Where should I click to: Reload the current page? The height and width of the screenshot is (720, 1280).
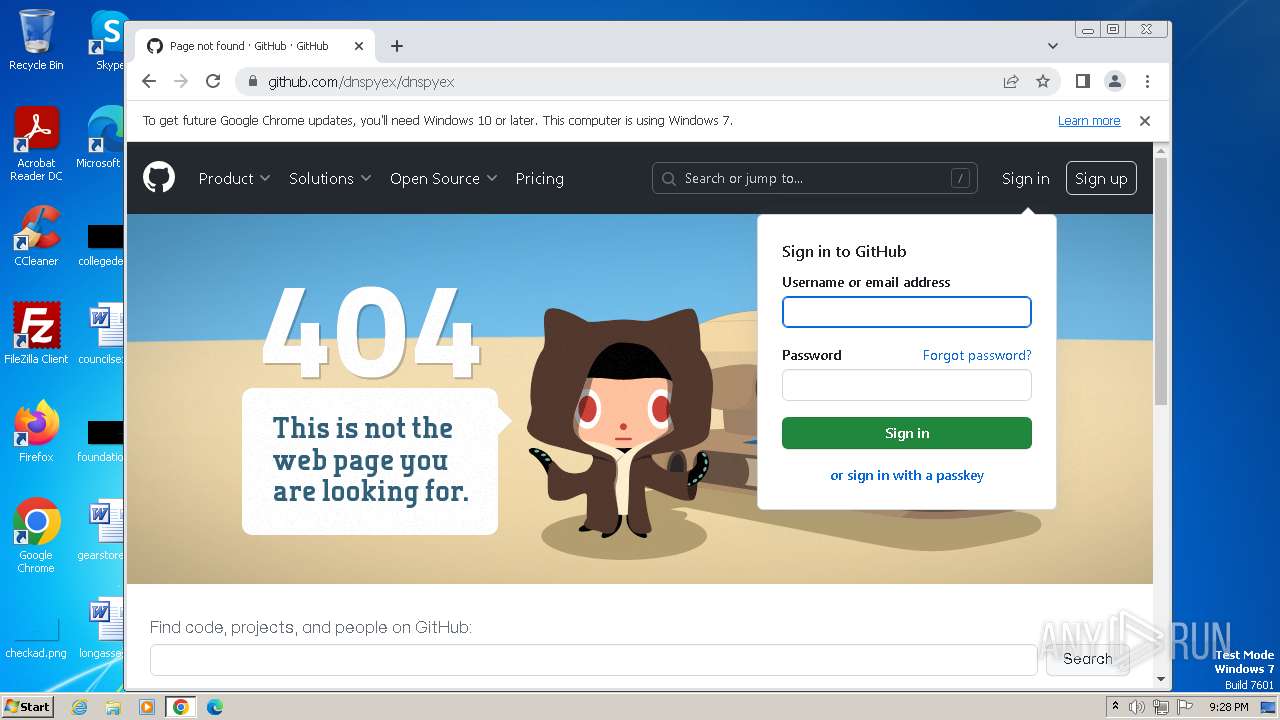click(213, 81)
